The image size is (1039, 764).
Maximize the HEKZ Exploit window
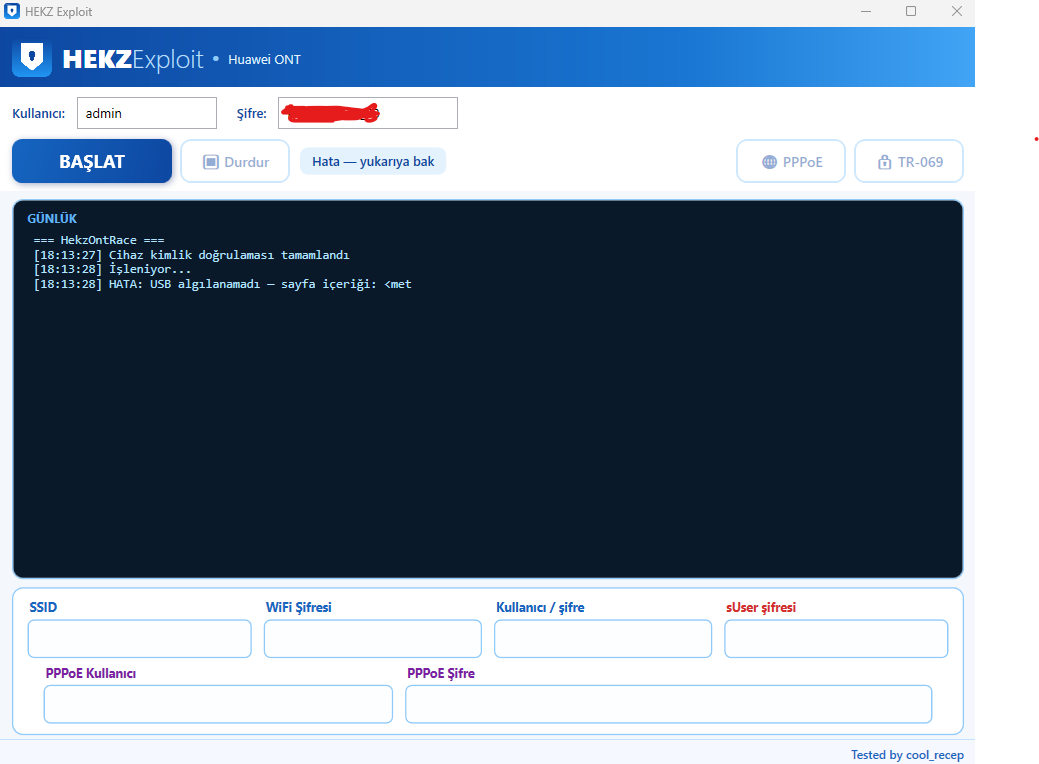point(911,11)
